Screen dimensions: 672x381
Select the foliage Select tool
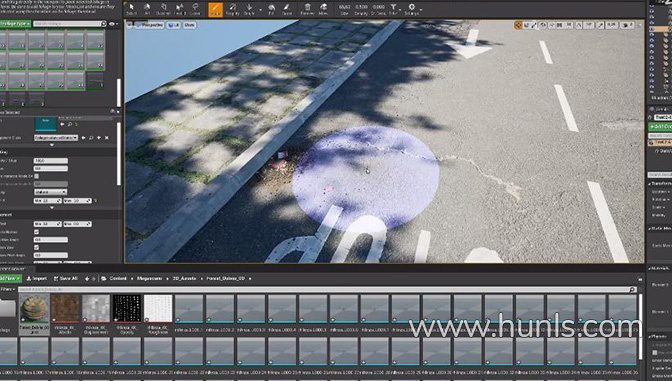click(x=132, y=9)
